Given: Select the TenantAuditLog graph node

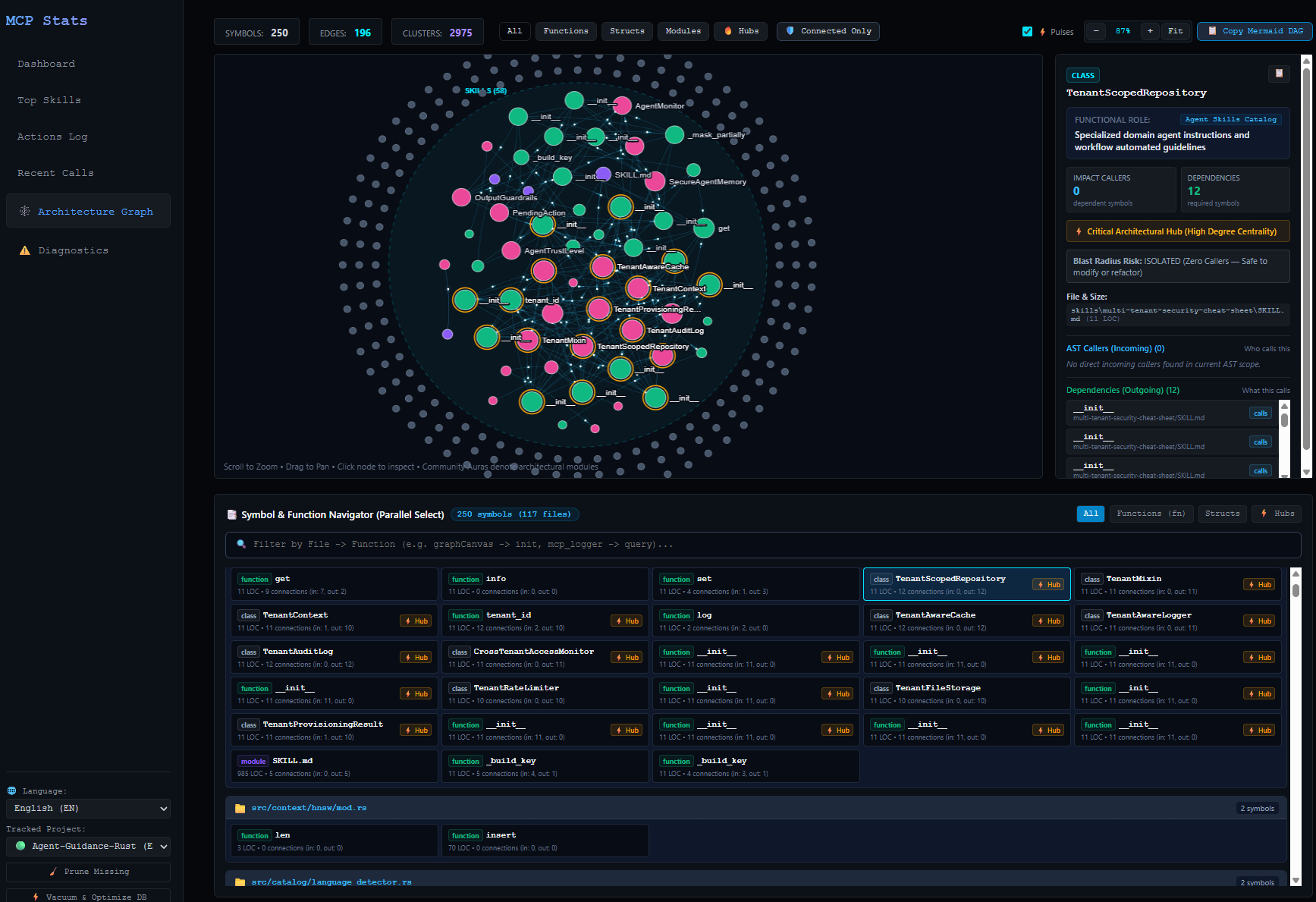Looking at the screenshot, I should coord(632,329).
